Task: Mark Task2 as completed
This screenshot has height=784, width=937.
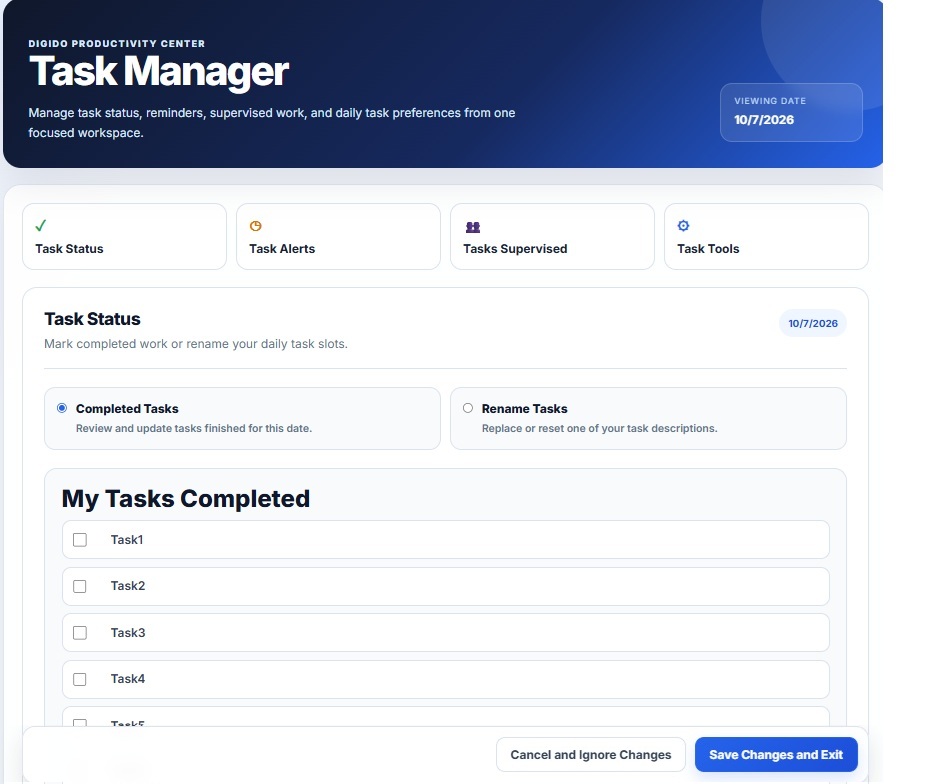Action: coord(79,586)
